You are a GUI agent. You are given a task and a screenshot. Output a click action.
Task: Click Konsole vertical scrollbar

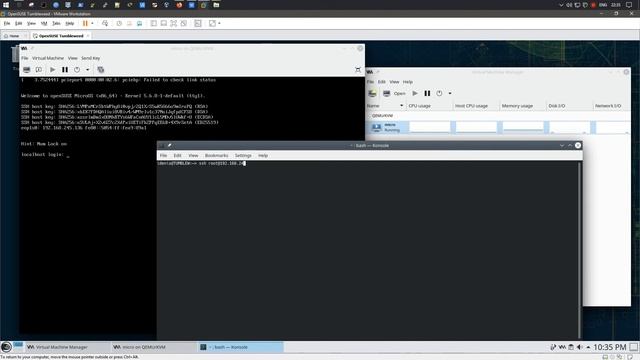[x=579, y=250]
